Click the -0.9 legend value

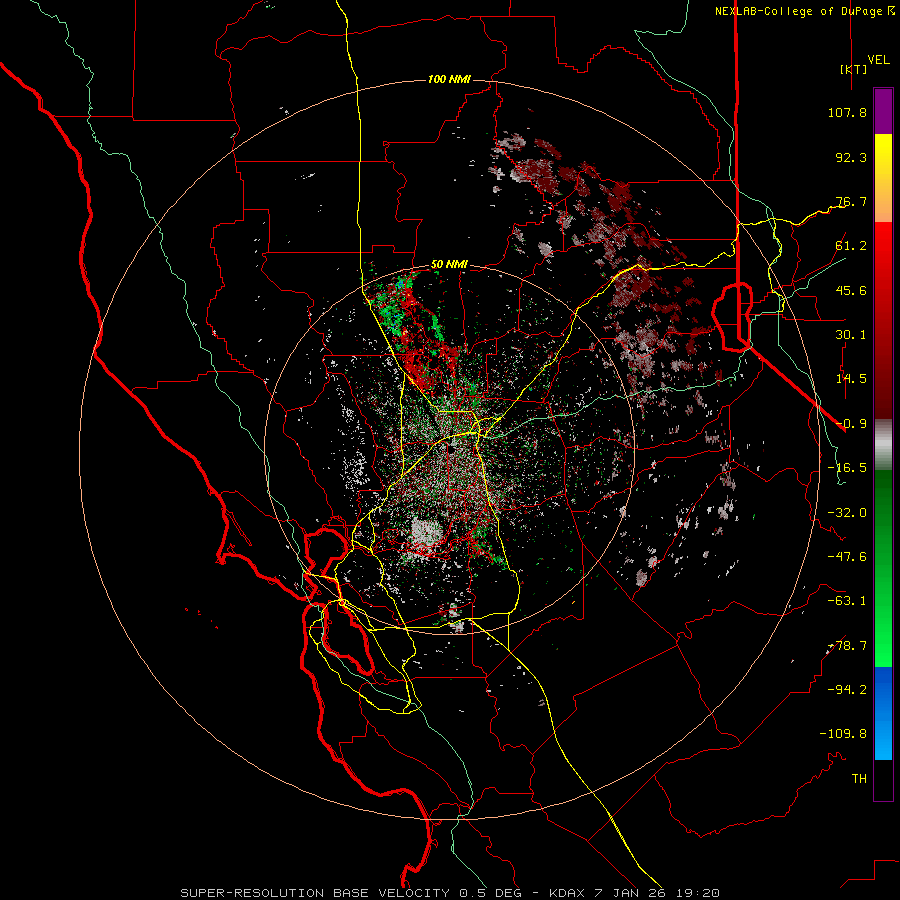(851, 424)
